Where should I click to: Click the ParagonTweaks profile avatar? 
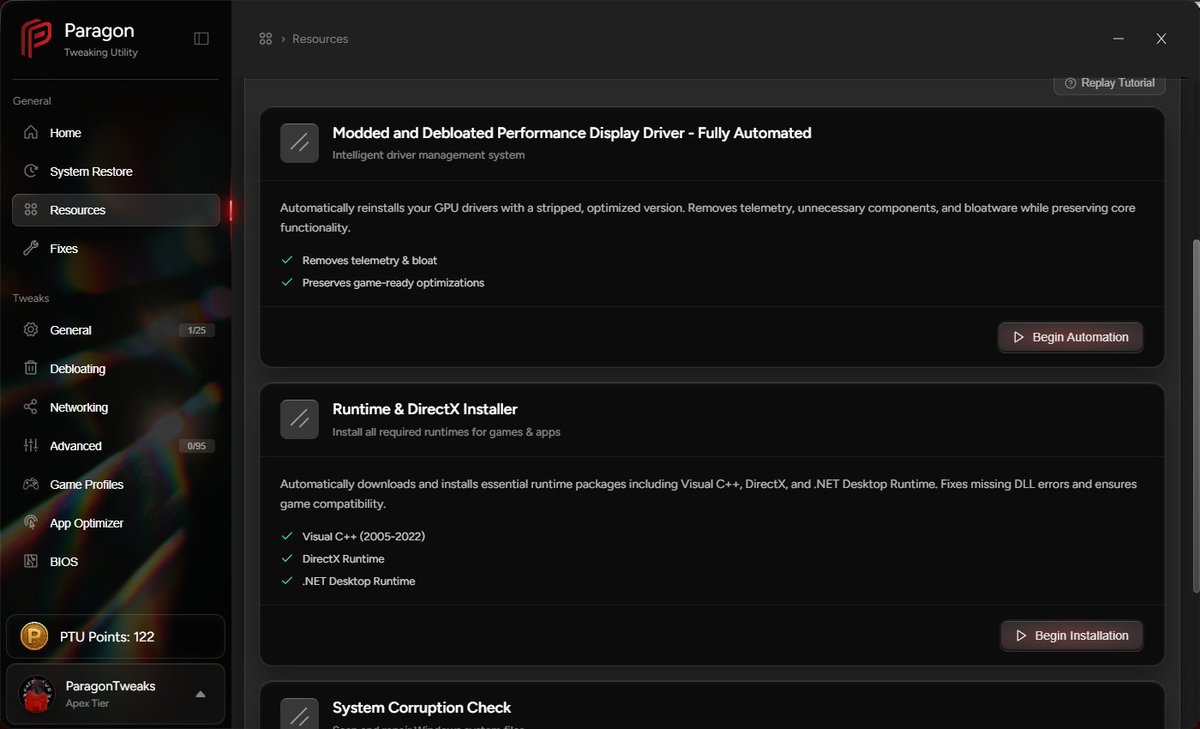(37, 694)
